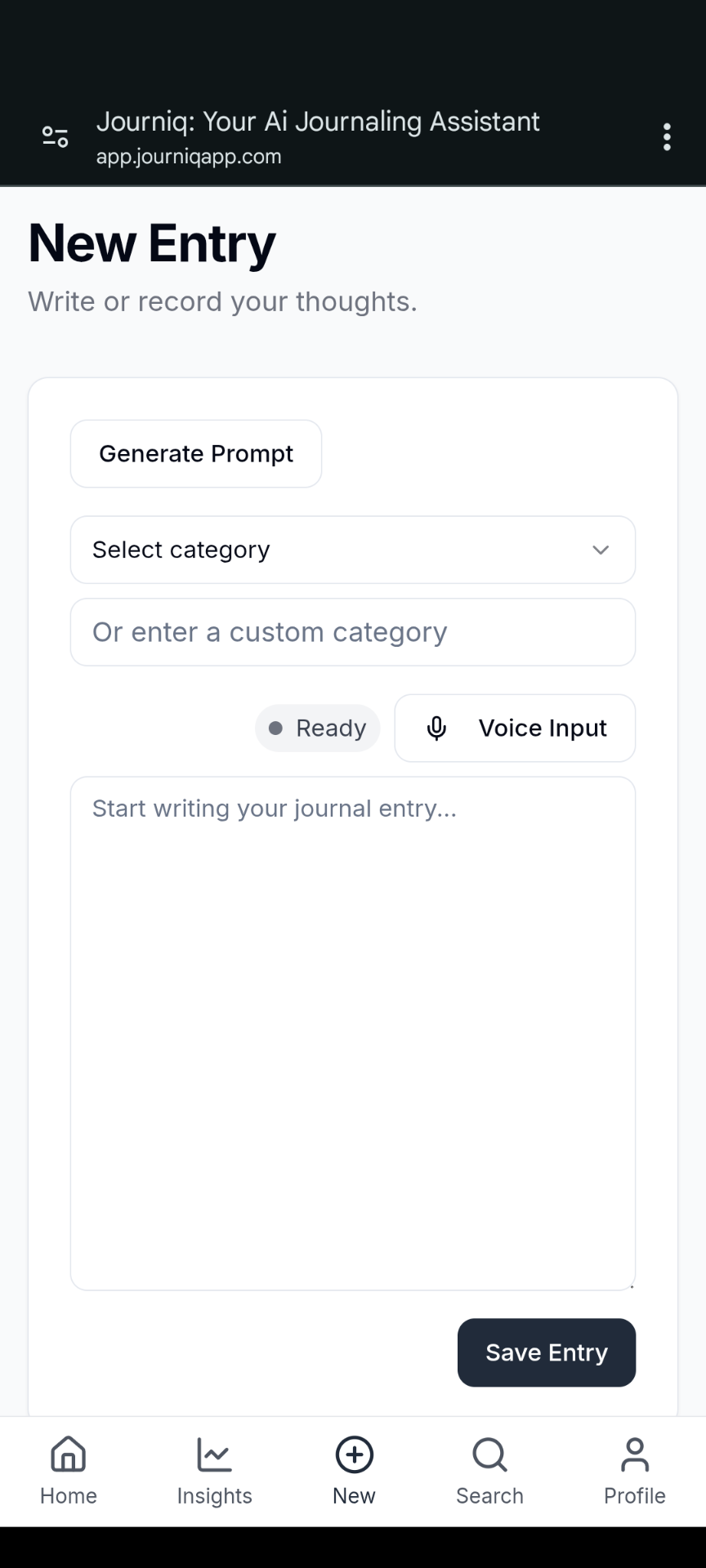Tap the Home house icon
The height and width of the screenshot is (1568, 706).
(x=68, y=1454)
